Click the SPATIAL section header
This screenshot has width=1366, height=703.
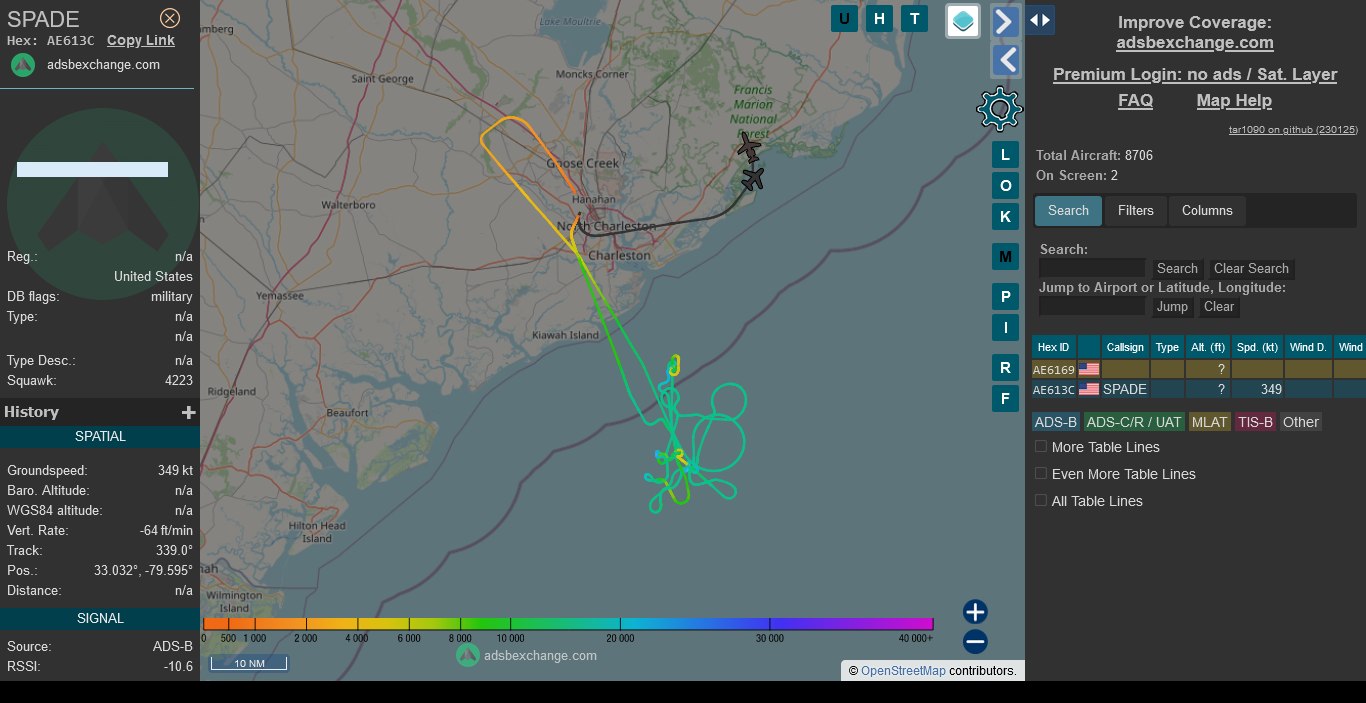(x=100, y=436)
